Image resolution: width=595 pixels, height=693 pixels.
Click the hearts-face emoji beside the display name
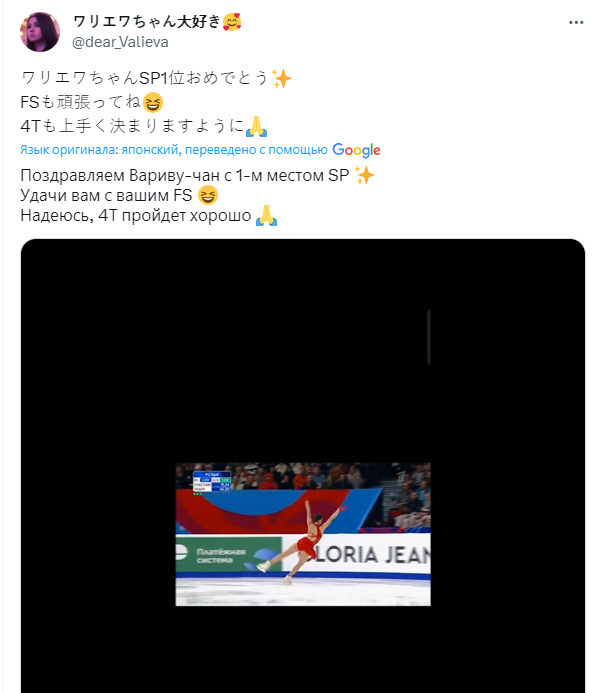(232, 22)
